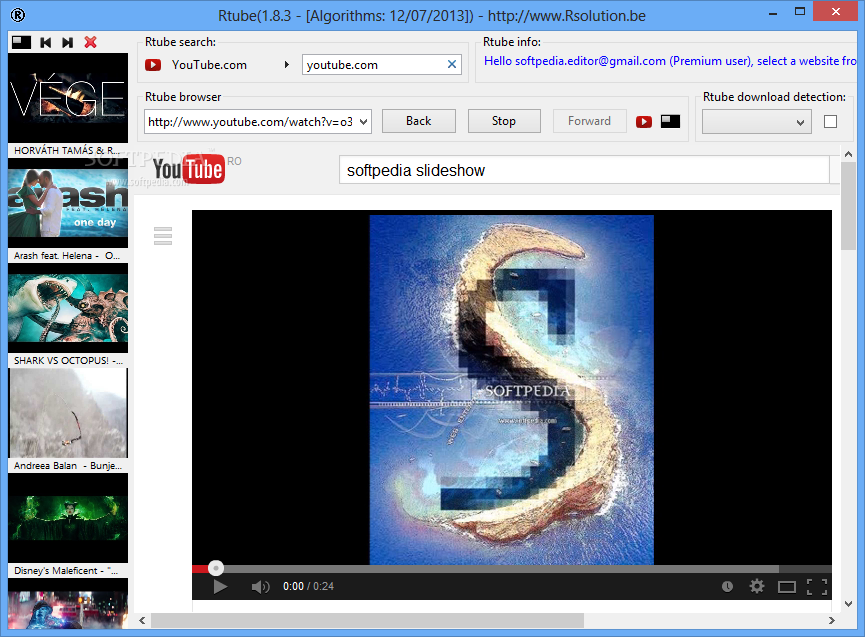Click the video time display 0:00 / 0:24

coord(308,586)
